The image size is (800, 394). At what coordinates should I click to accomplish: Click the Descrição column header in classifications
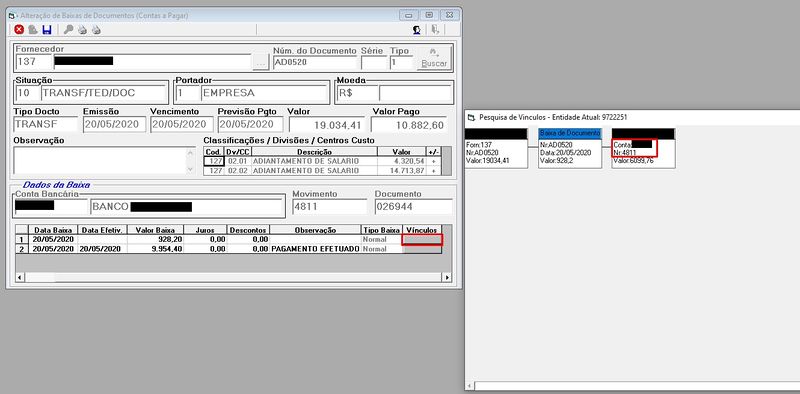[x=314, y=152]
